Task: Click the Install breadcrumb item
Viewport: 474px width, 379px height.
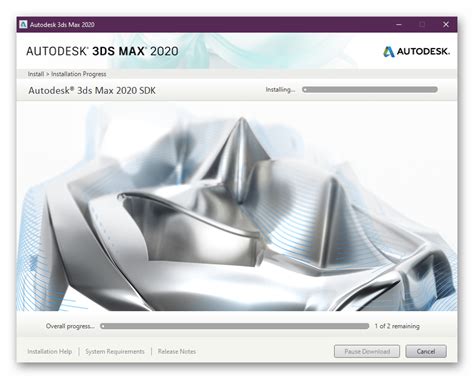Action: tap(36, 74)
